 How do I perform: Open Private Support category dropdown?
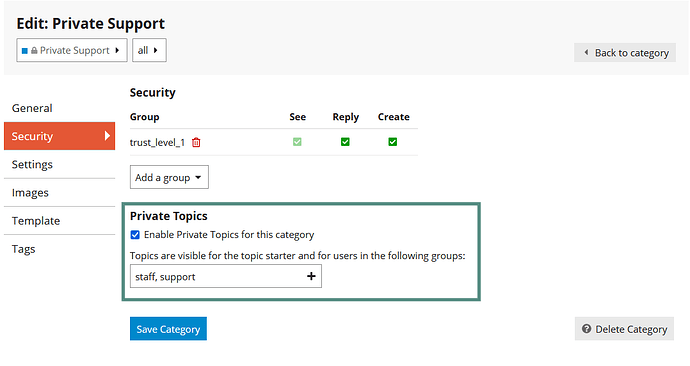pyautogui.click(x=72, y=50)
